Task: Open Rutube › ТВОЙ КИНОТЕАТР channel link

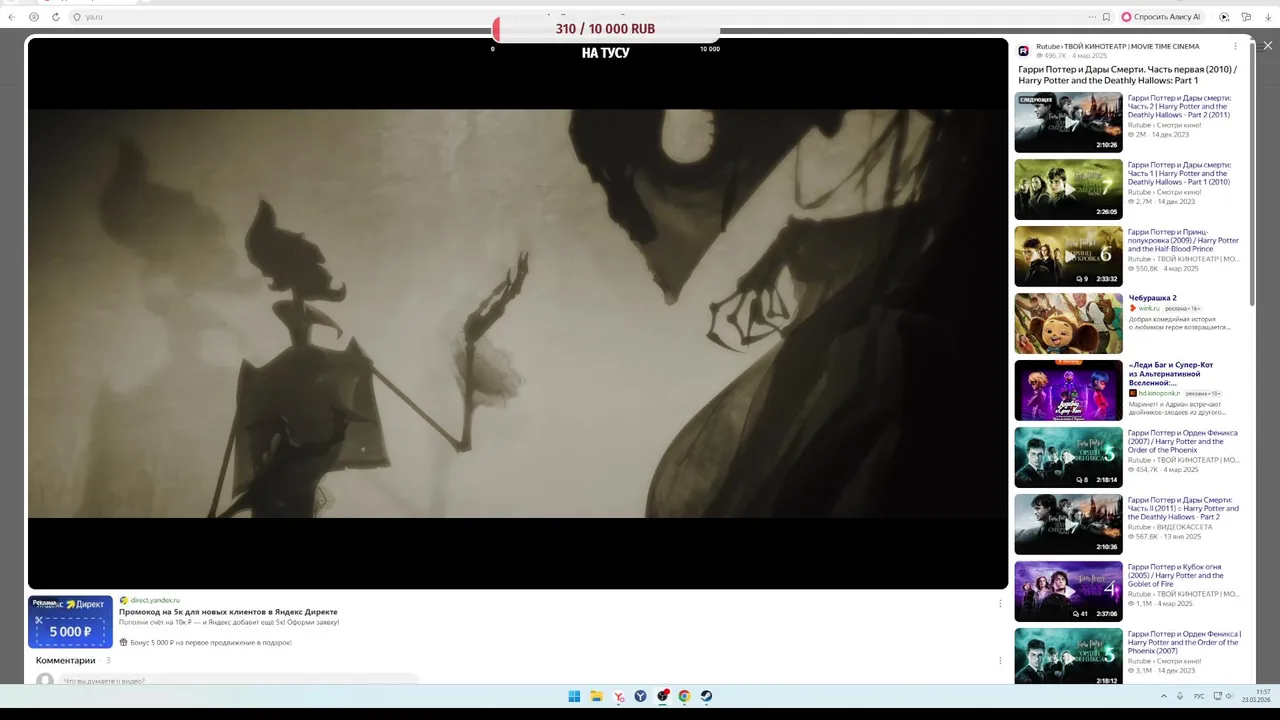Action: 1117,47
